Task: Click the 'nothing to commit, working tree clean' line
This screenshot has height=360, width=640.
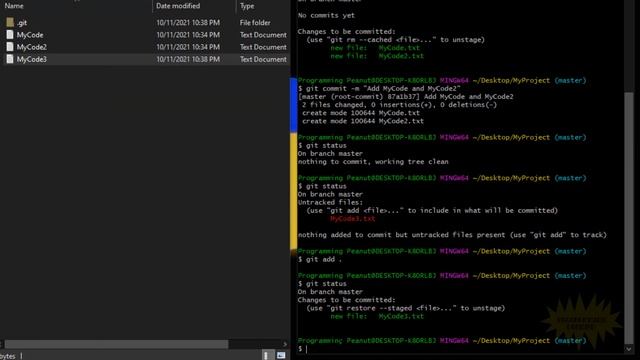Action: tap(373, 162)
